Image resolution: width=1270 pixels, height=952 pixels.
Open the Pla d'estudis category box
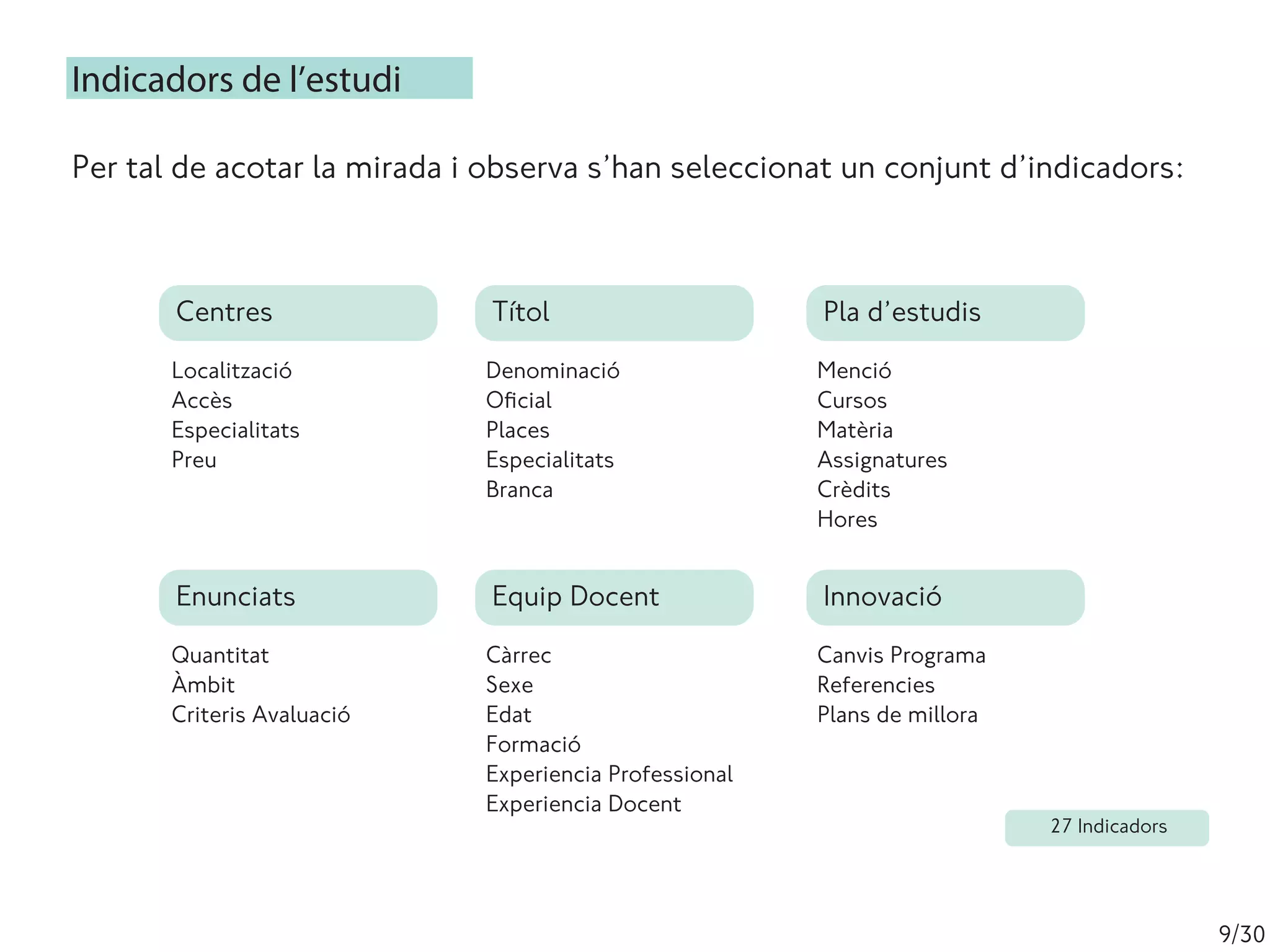945,312
